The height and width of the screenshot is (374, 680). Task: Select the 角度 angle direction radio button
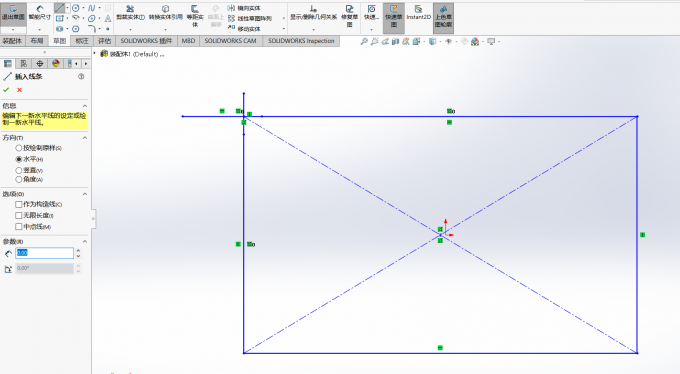point(19,179)
